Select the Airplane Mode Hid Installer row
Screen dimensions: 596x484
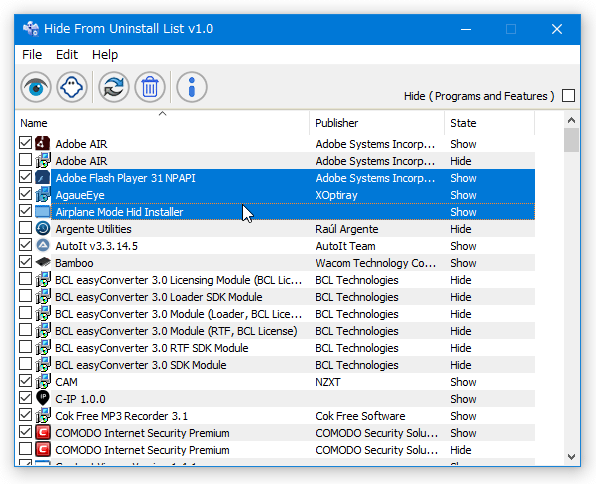293,212
